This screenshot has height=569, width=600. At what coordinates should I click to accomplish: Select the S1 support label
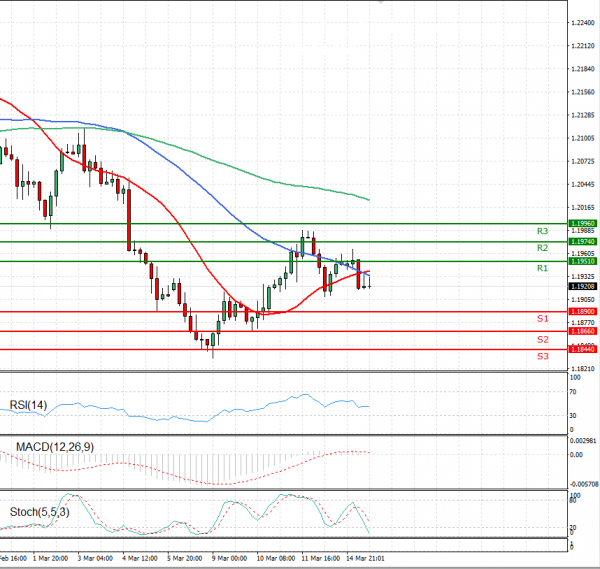[542, 318]
